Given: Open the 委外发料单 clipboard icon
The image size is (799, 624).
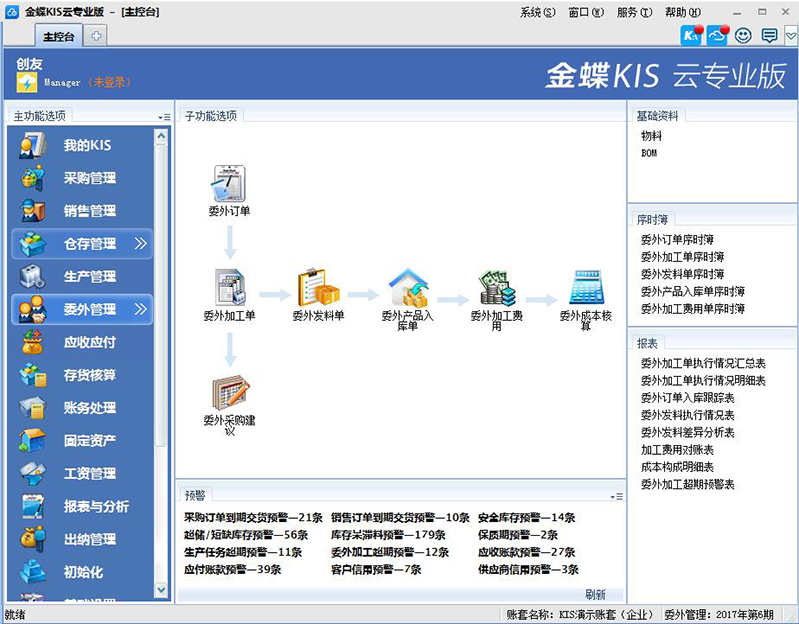Looking at the screenshot, I should 318,287.
